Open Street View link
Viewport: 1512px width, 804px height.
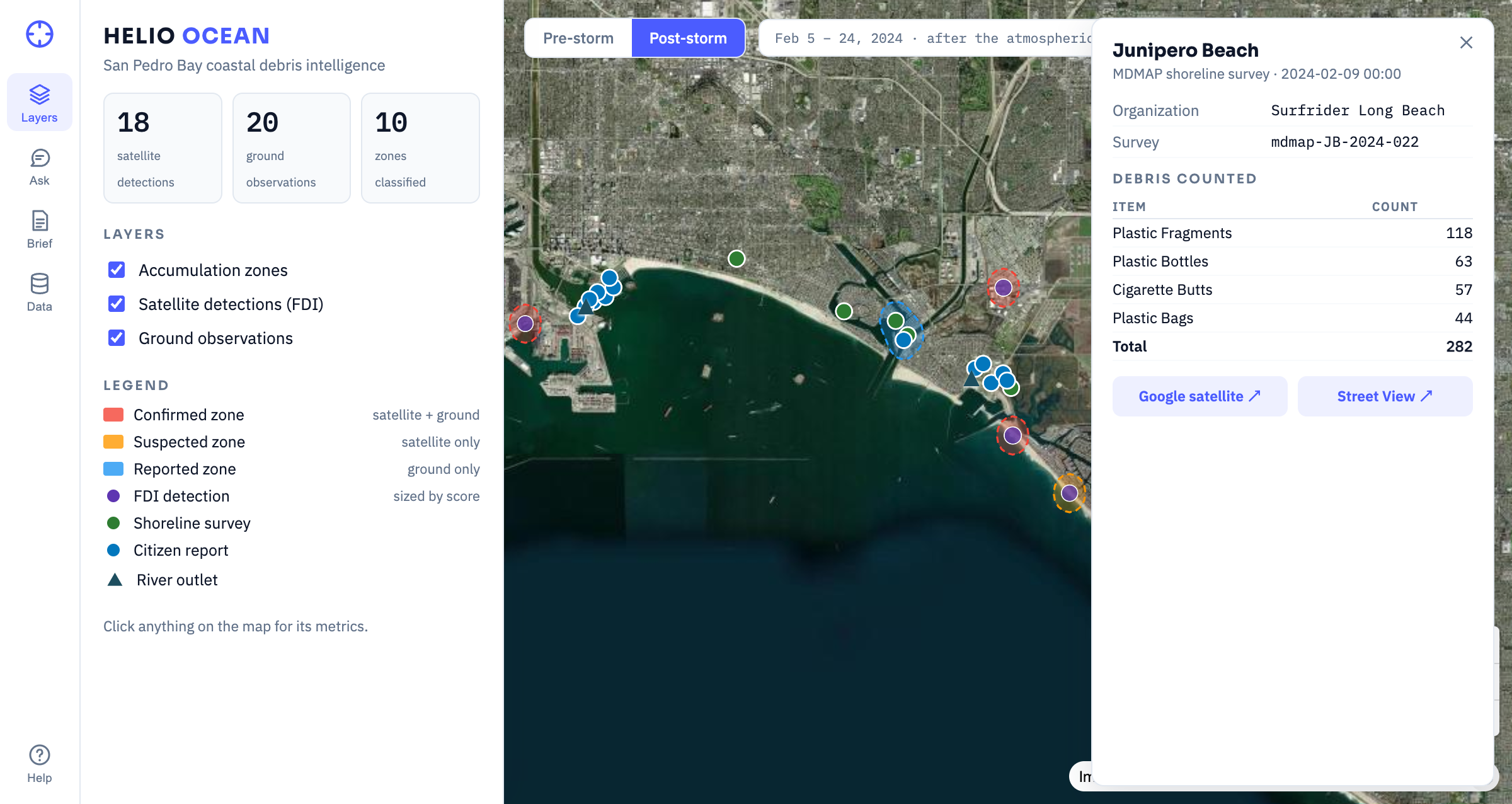tap(1385, 396)
